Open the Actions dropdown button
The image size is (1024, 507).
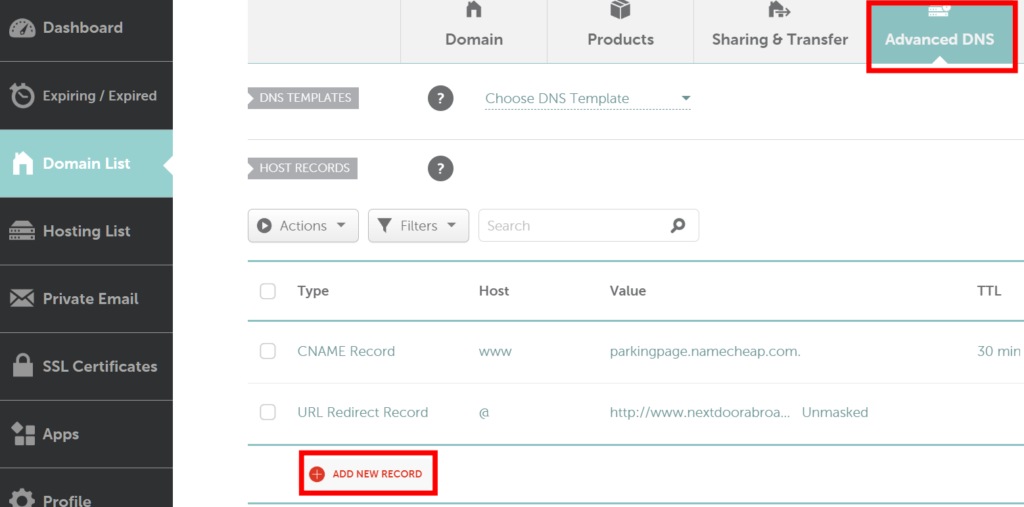(303, 225)
